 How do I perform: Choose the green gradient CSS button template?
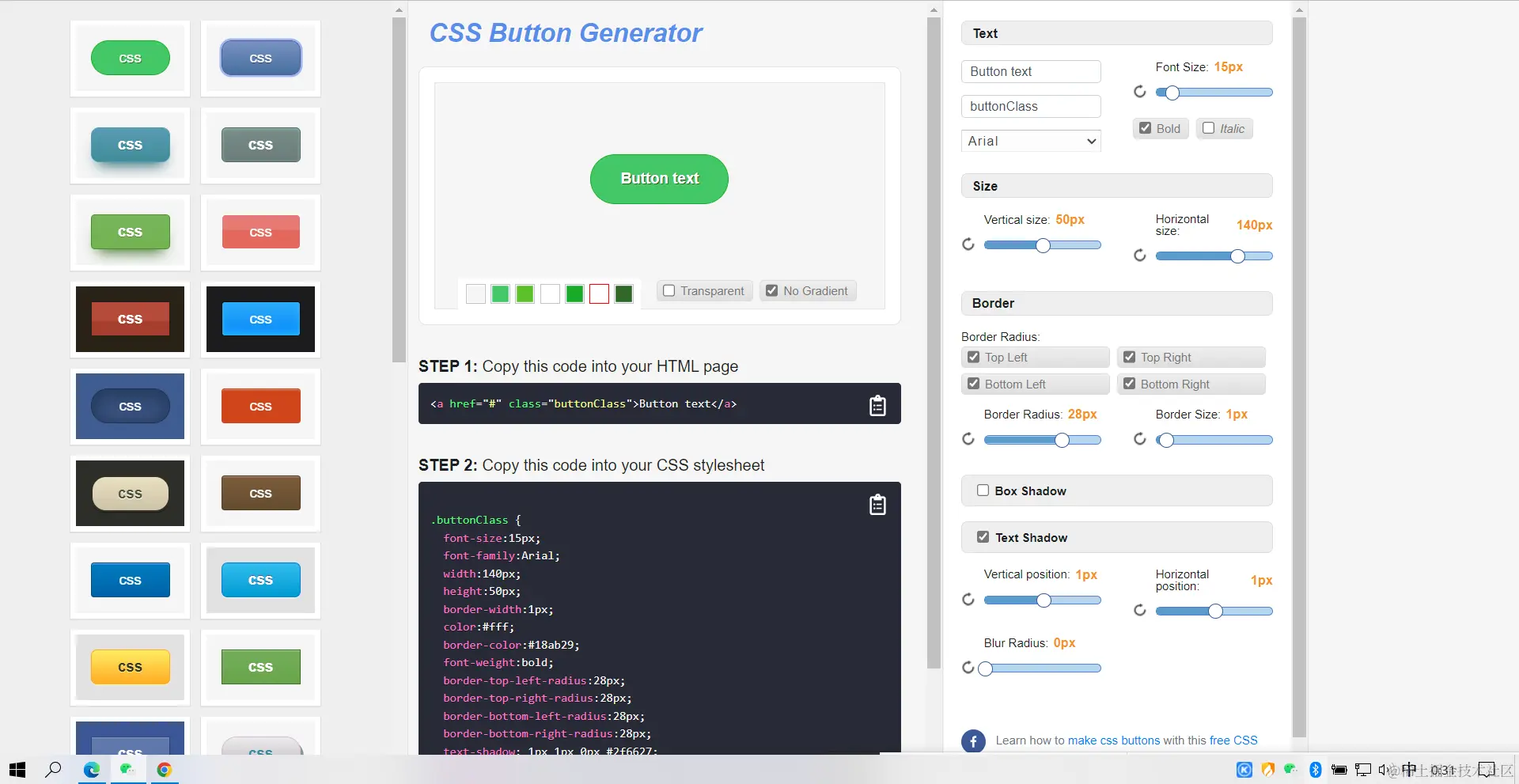pos(130,232)
